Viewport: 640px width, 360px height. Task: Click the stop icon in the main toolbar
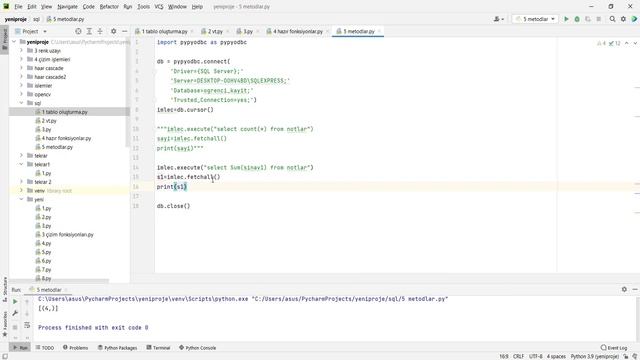[599, 19]
